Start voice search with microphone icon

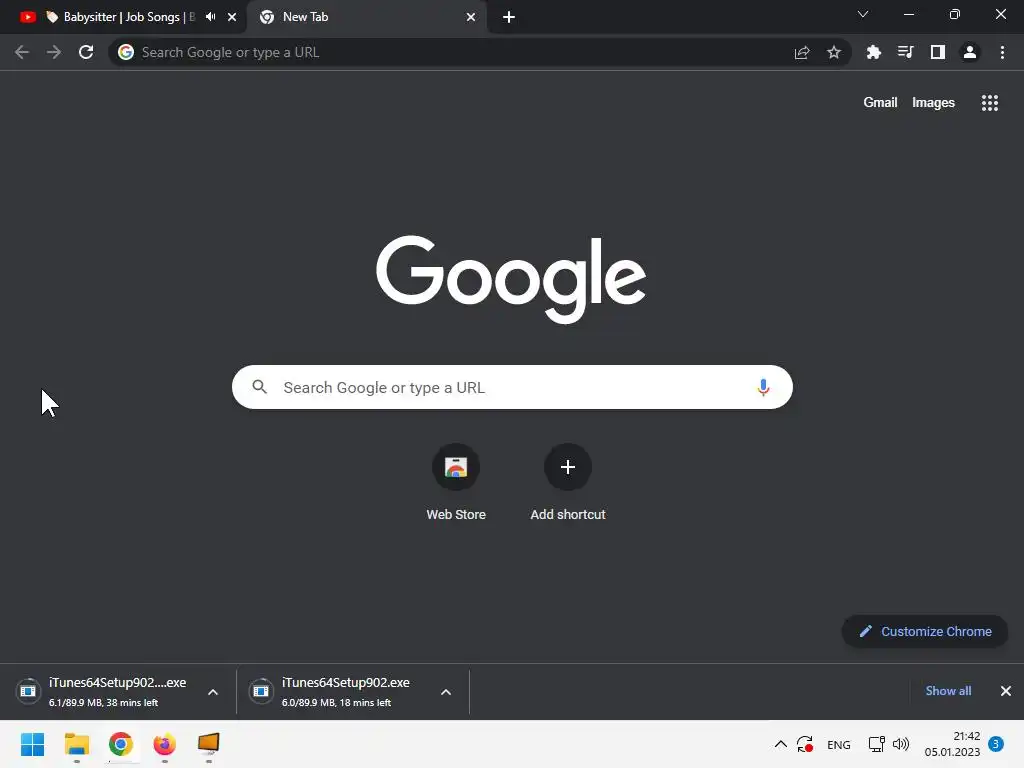(x=763, y=387)
